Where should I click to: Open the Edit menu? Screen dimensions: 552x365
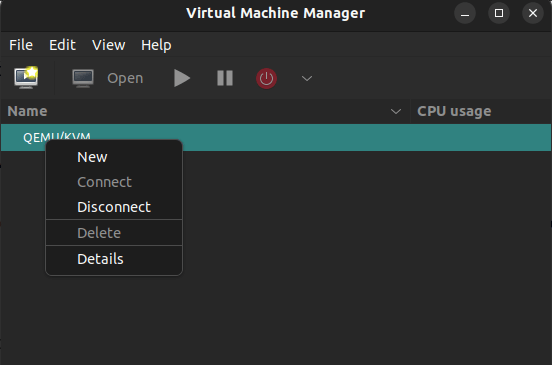point(62,45)
